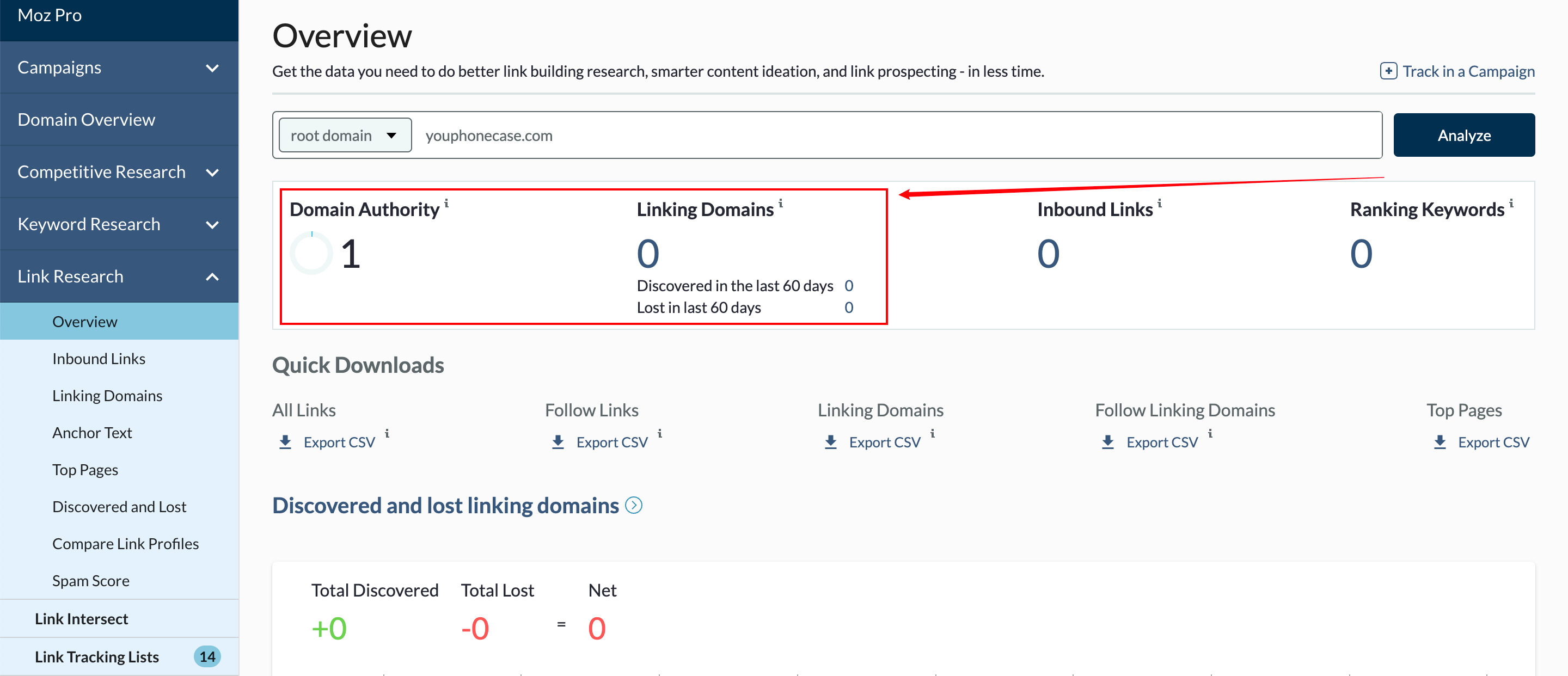Click the Domain Authority info icon
This screenshot has width=1568, height=676.
pyautogui.click(x=446, y=203)
